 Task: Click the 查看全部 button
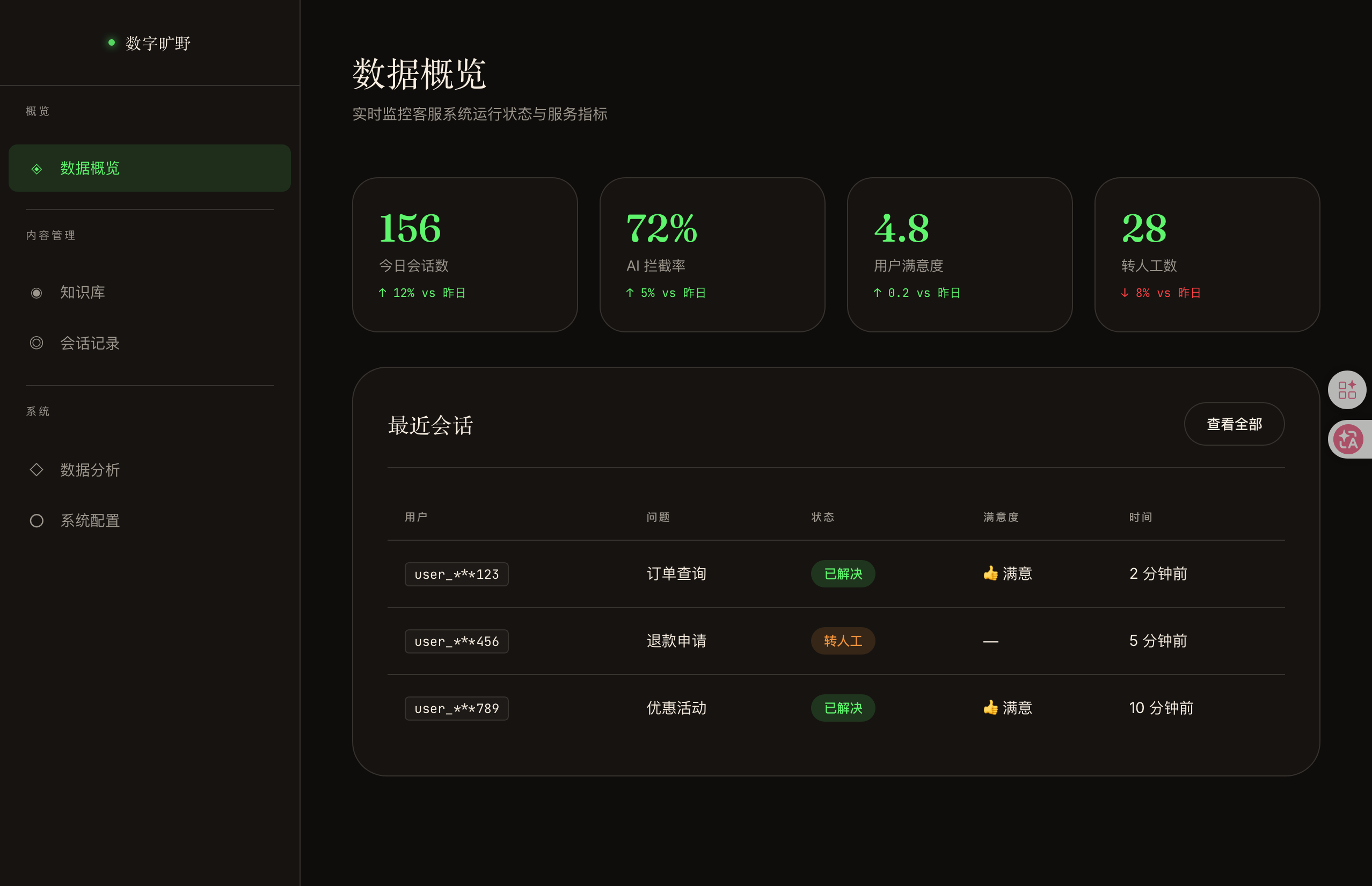point(1234,424)
